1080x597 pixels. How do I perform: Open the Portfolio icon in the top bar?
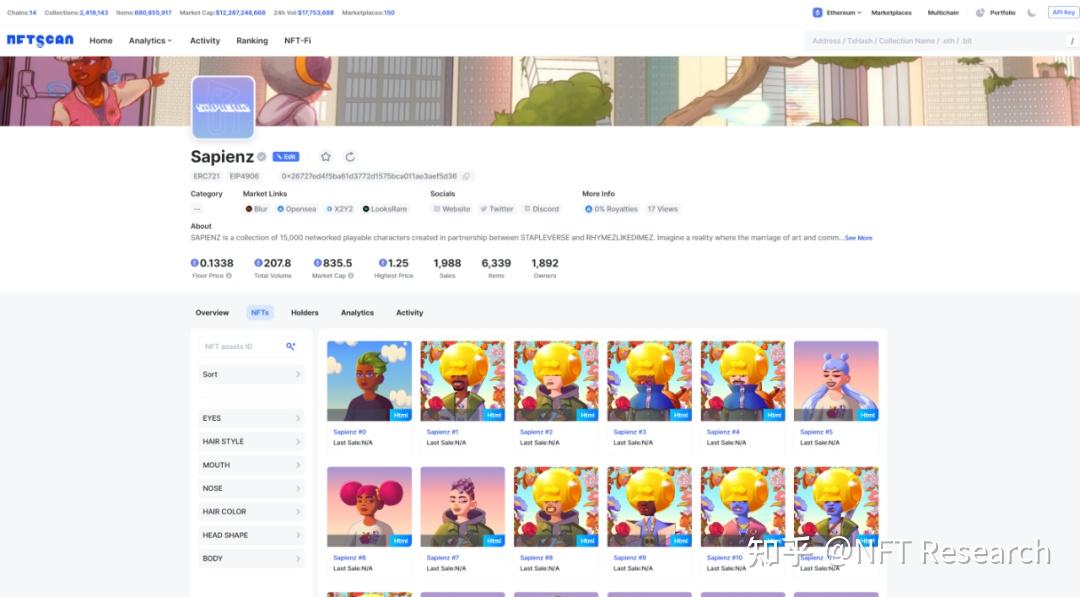tap(980, 12)
